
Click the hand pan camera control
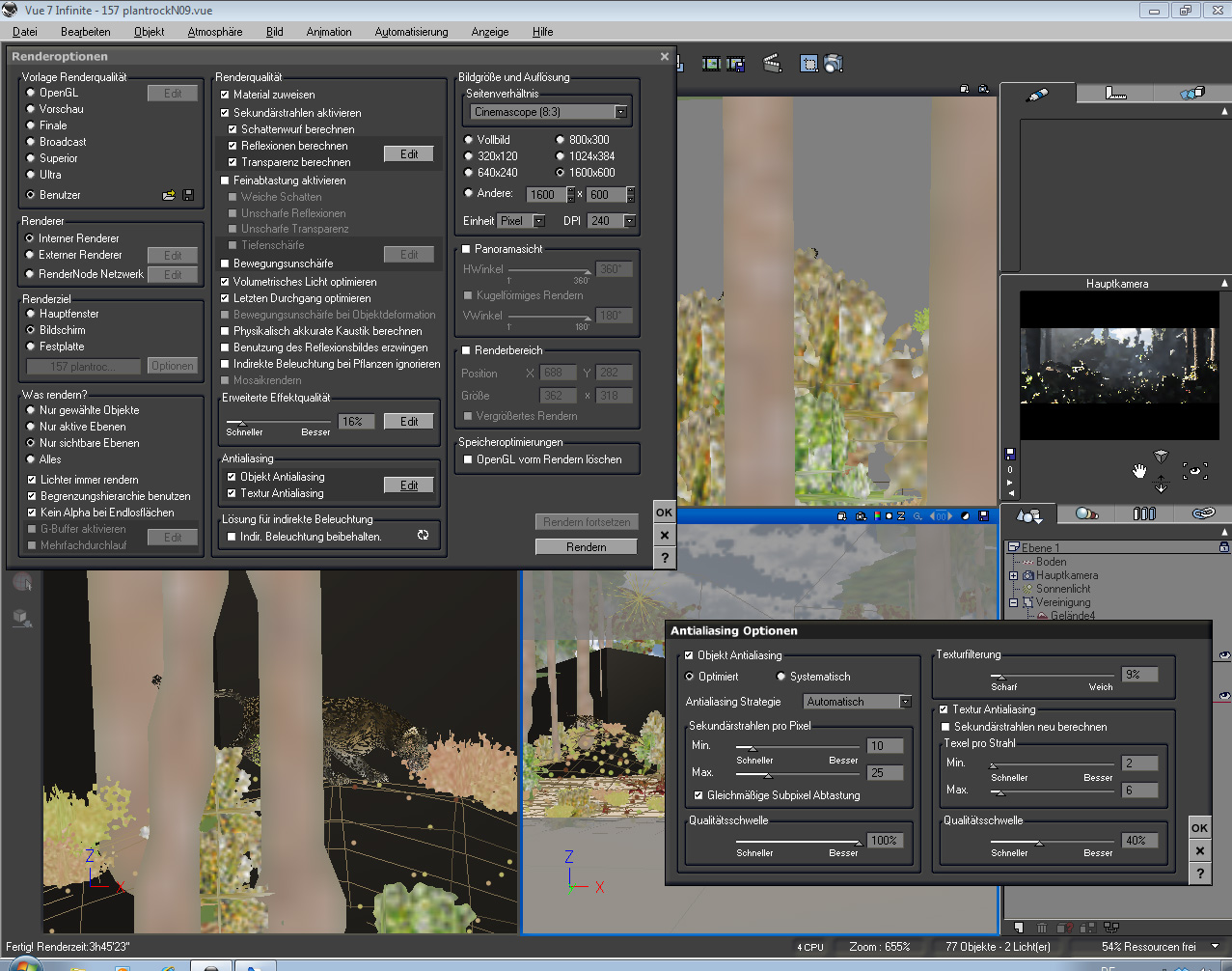(1139, 472)
